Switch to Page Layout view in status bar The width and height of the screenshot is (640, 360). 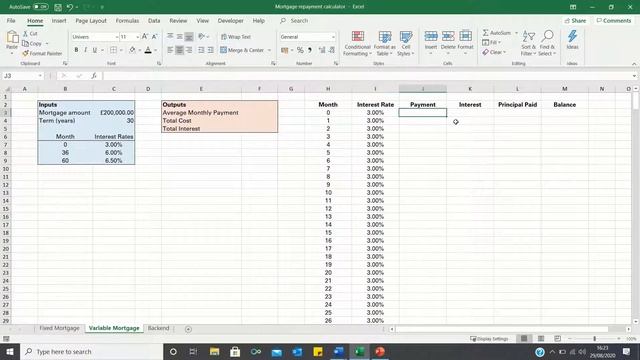tap(541, 339)
